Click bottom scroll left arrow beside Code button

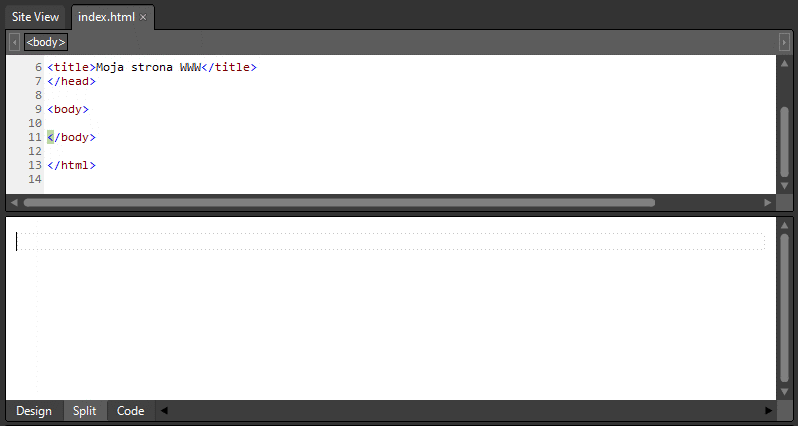click(164, 411)
